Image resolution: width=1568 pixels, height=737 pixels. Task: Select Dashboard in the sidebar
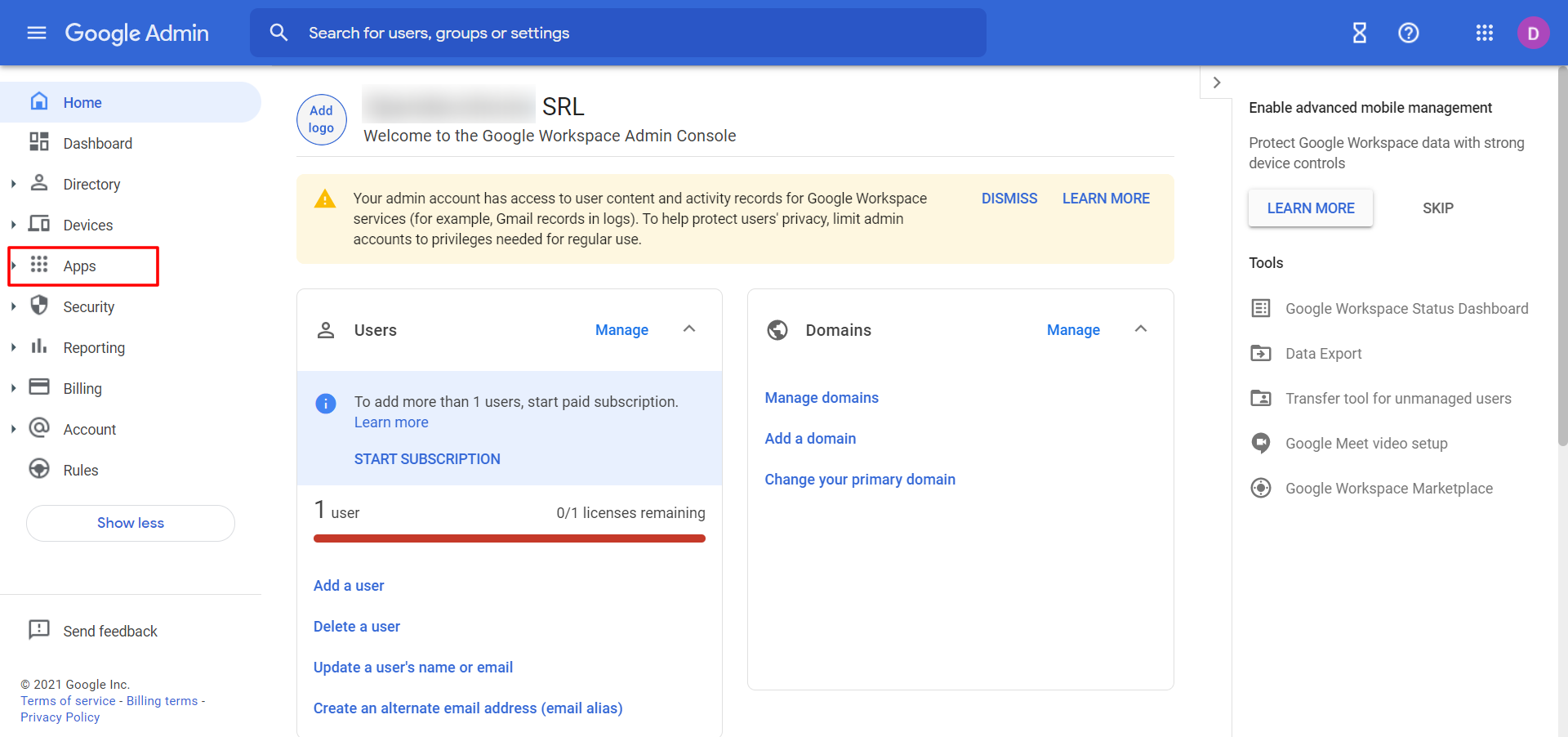coord(97,144)
